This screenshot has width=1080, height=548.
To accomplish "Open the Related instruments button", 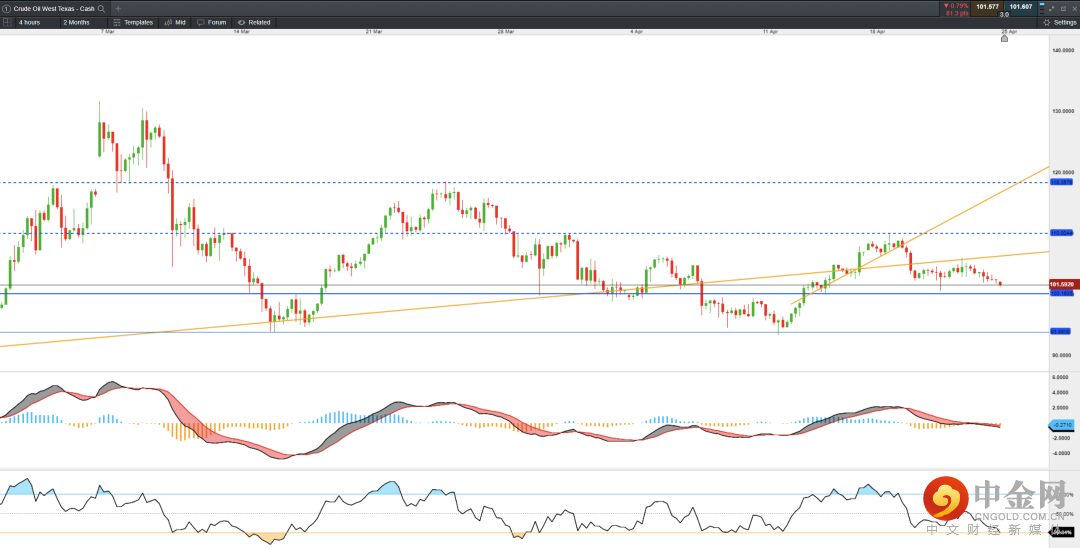I will (254, 22).
